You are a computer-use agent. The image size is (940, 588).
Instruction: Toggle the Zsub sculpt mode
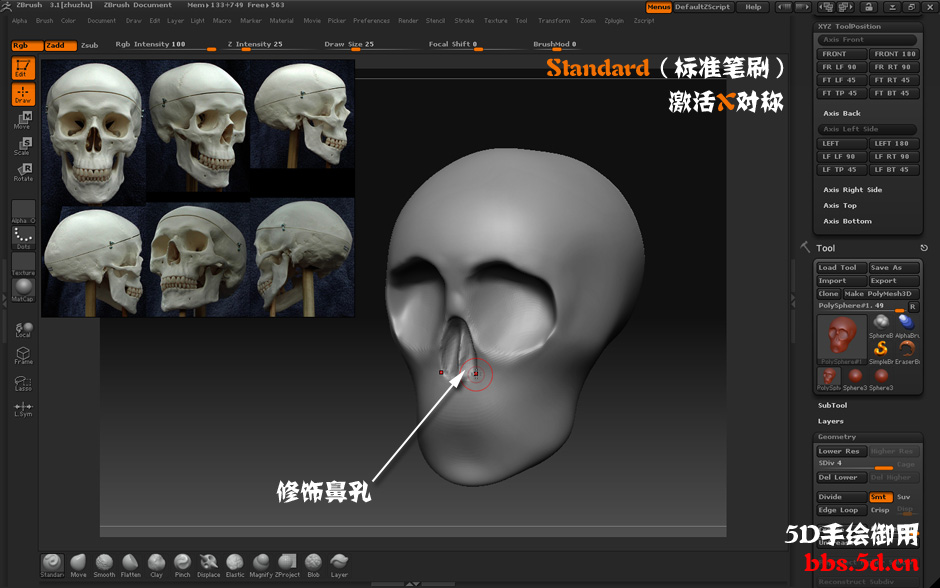(x=89, y=46)
